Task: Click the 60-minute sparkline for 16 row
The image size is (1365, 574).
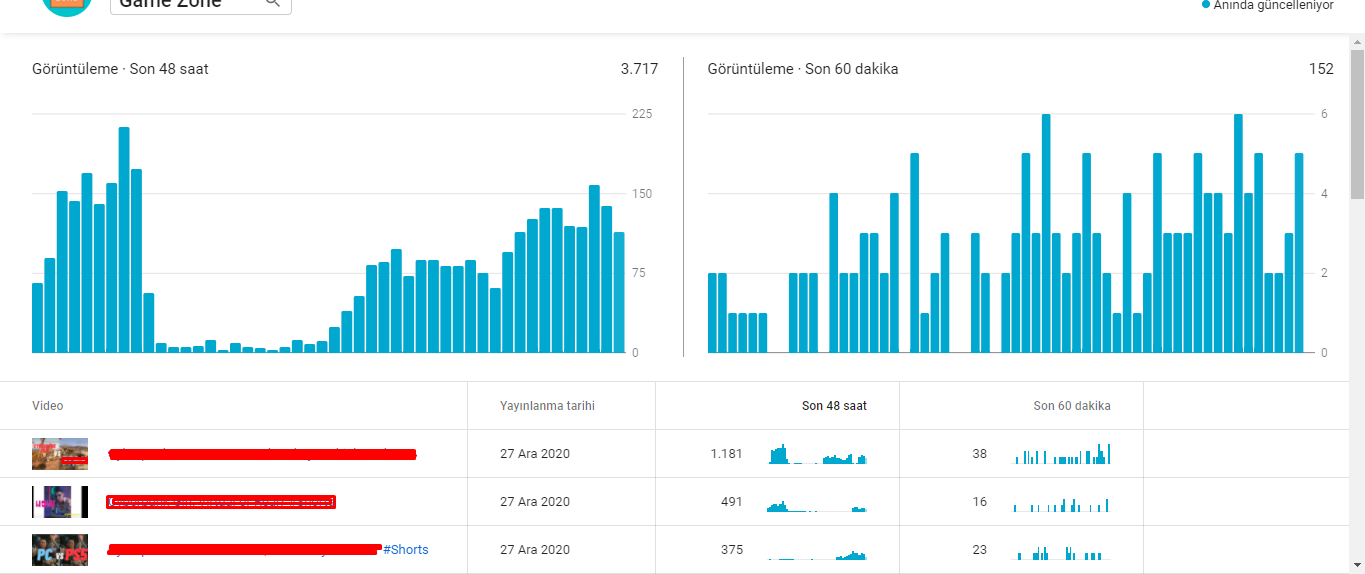Action: coord(1062,505)
